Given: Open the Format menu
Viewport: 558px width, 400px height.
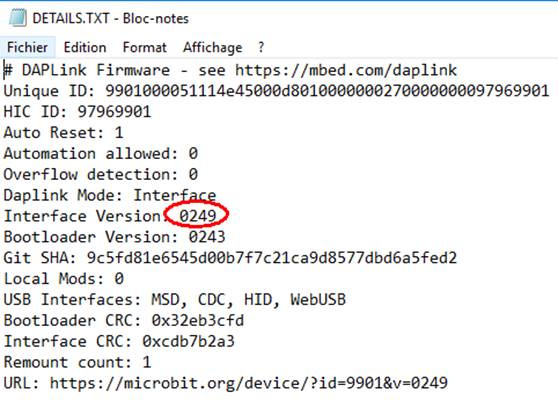Looking at the screenshot, I should pos(144,47).
